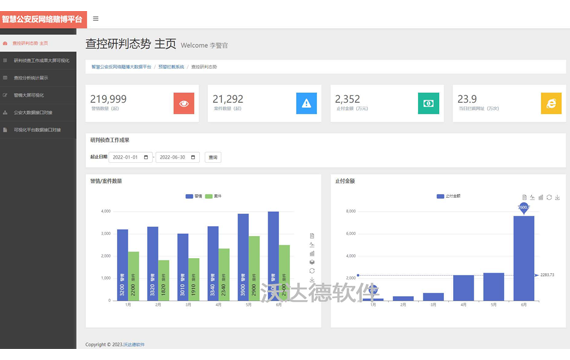The width and height of the screenshot is (570, 360).
Task: Open data view in the left chart toolbox
Action: [x=312, y=236]
